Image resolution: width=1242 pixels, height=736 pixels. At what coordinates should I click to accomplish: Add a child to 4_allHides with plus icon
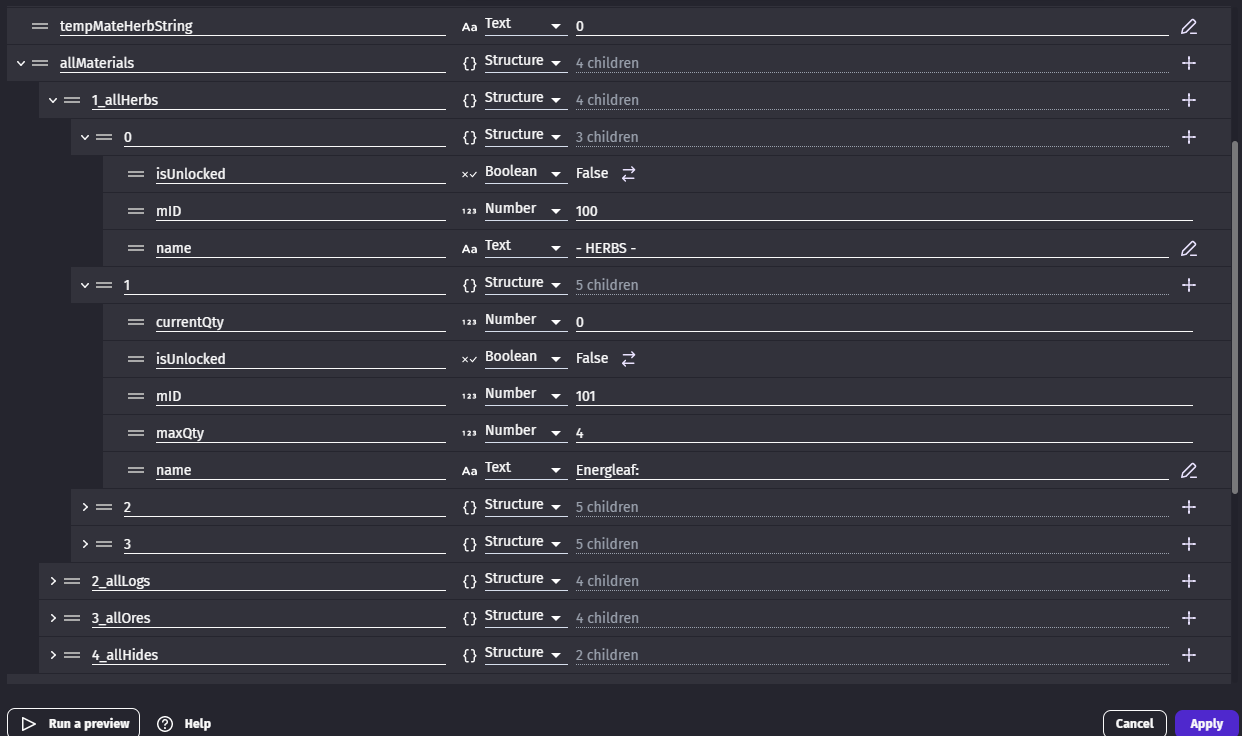coord(1188,655)
